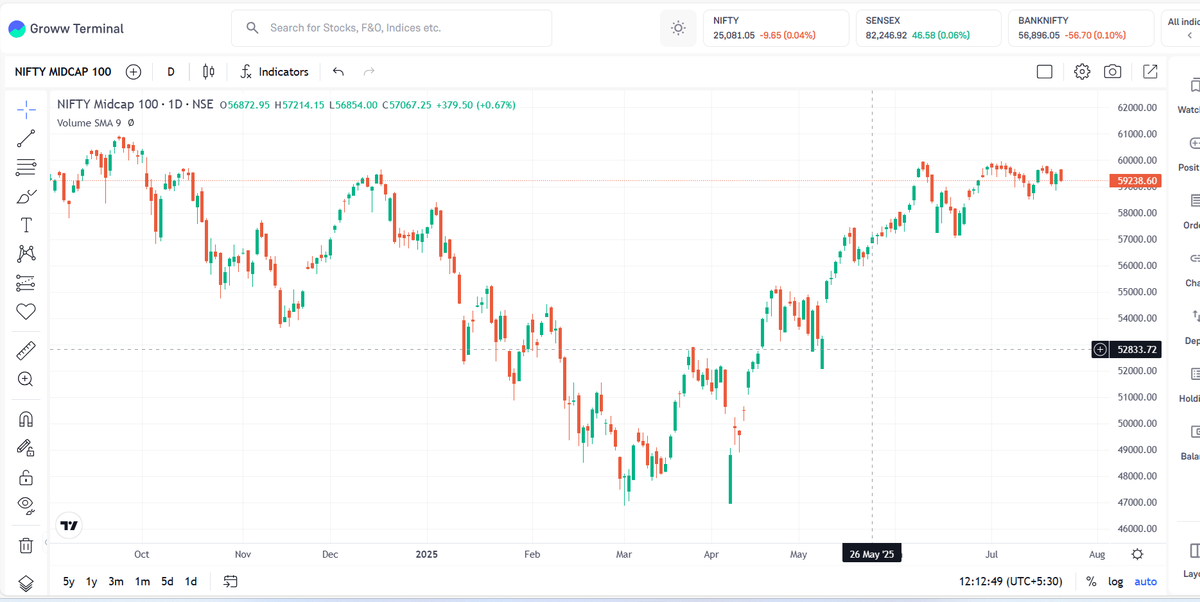Open the option Chain sidebar panel

coord(1190,269)
